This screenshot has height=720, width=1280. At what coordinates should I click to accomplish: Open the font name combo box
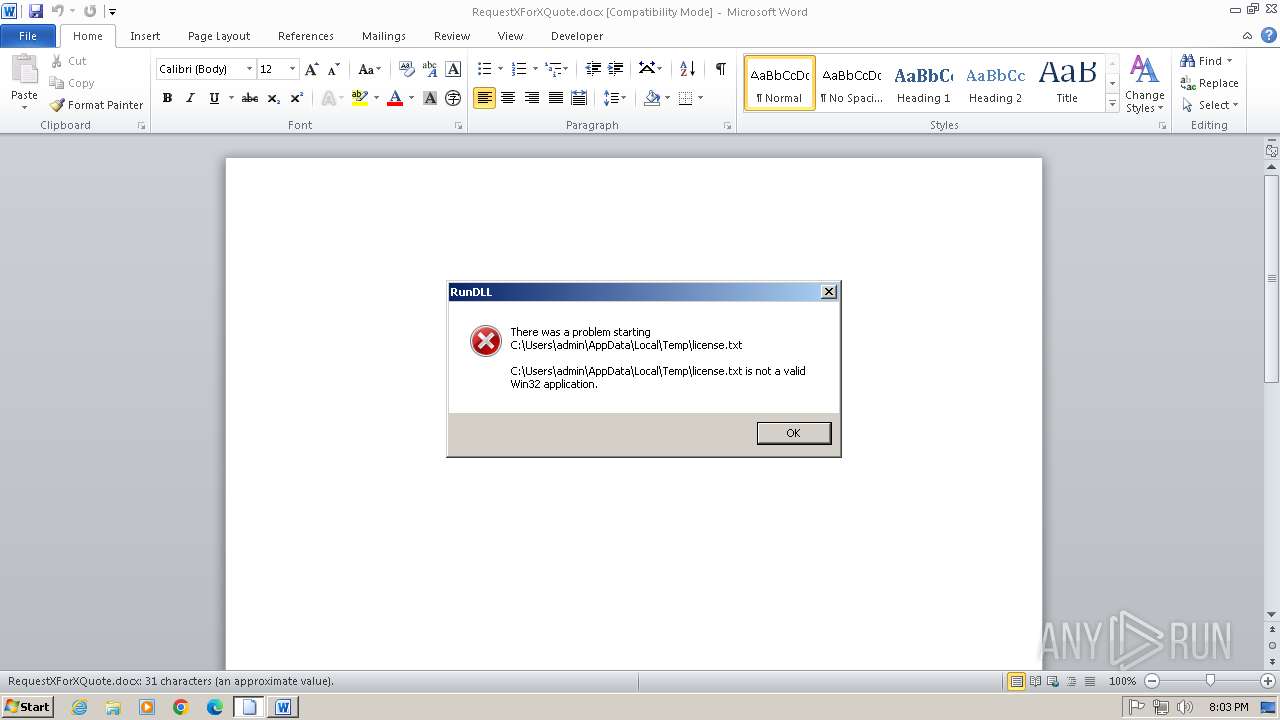coord(205,69)
